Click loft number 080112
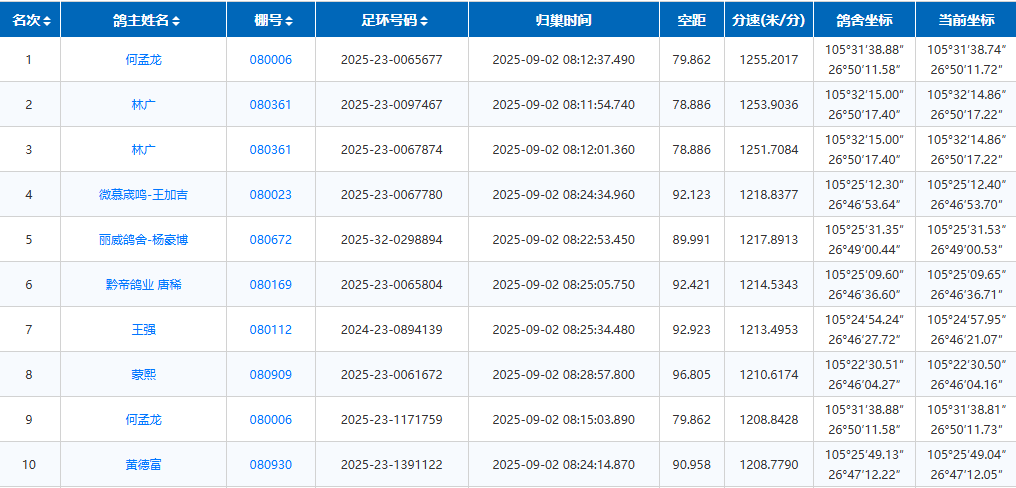Image resolution: width=1016 pixels, height=488 pixels. tap(270, 330)
